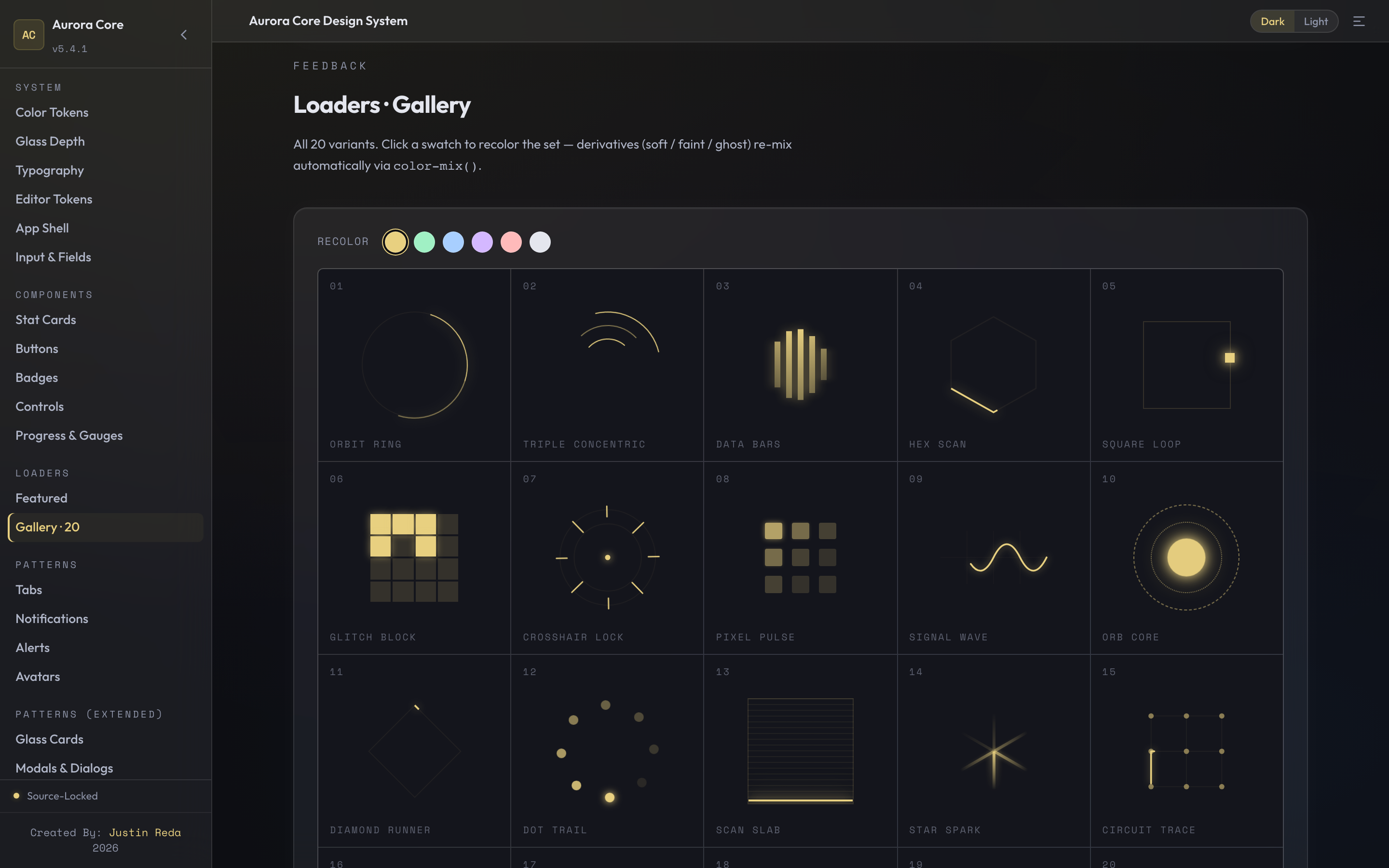This screenshot has width=1389, height=868.
Task: Open the hamburger menu icon
Action: click(1359, 21)
